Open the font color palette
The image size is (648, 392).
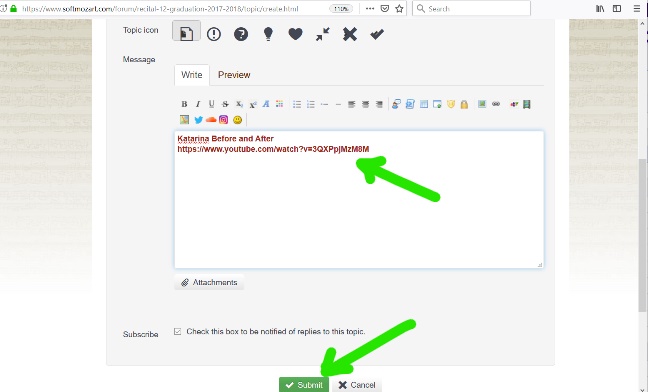280,104
